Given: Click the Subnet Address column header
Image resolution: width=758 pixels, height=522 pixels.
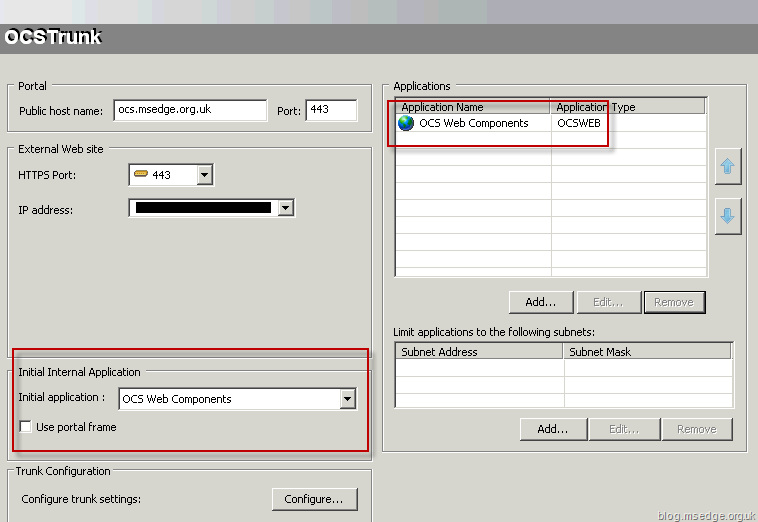Looking at the screenshot, I should click(x=479, y=352).
